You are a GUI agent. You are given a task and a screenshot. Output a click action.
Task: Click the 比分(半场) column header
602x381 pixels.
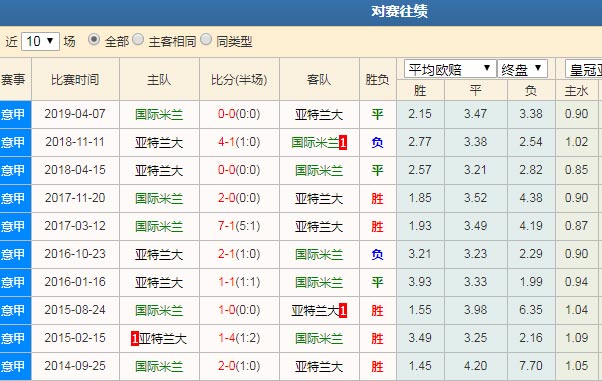click(x=239, y=80)
